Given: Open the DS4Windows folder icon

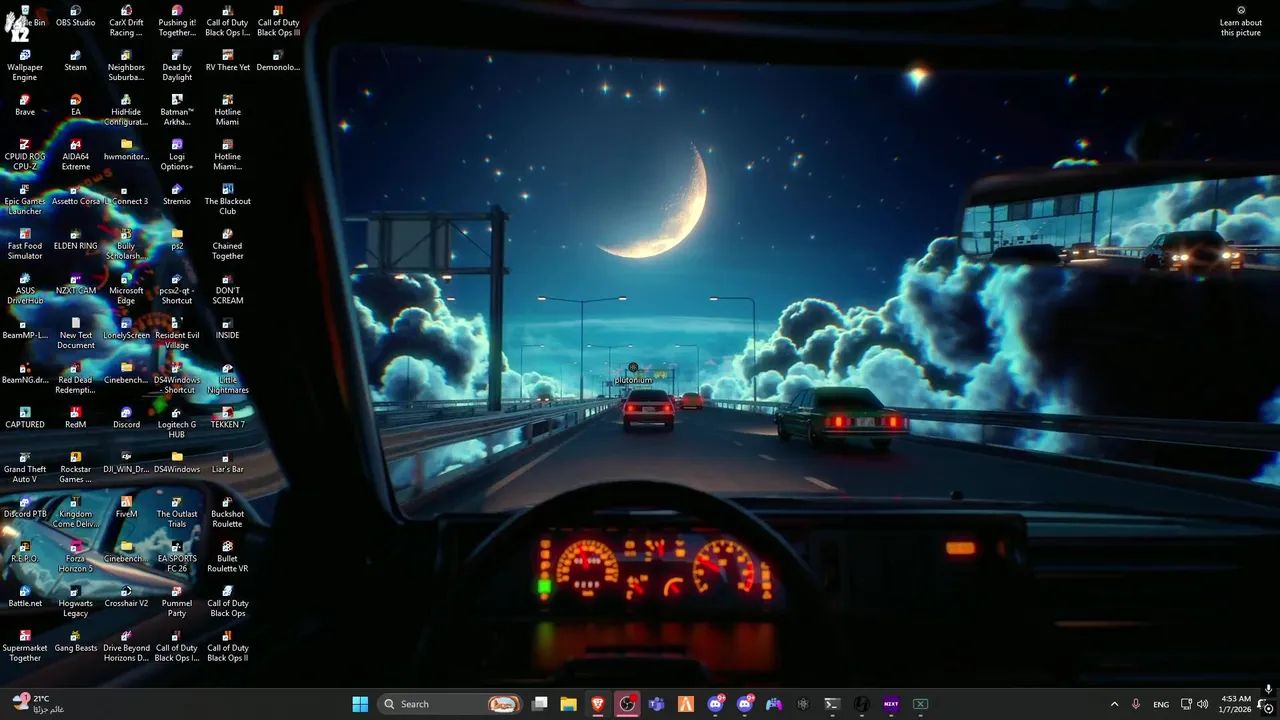Looking at the screenshot, I should pyautogui.click(x=177, y=463).
